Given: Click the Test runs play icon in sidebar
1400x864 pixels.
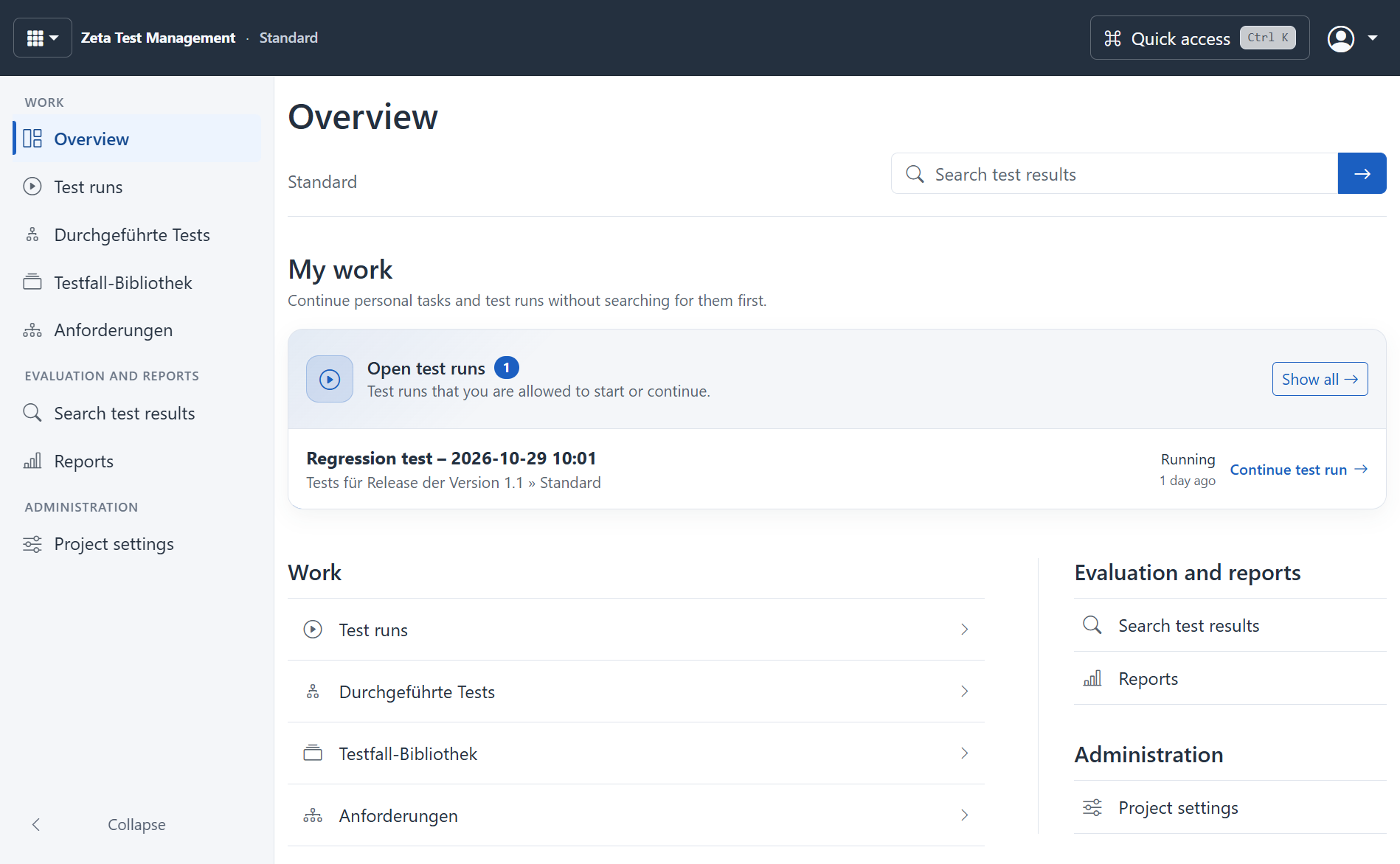Looking at the screenshot, I should pos(32,187).
